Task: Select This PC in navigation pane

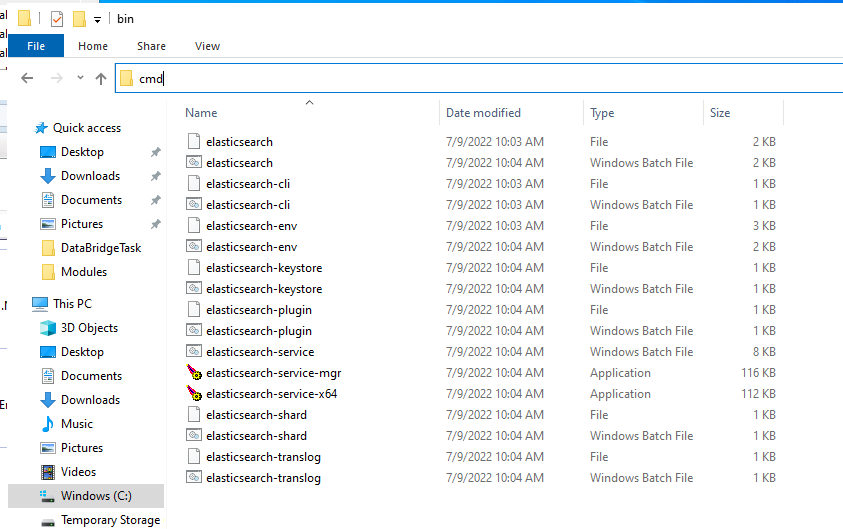Action: [72, 304]
